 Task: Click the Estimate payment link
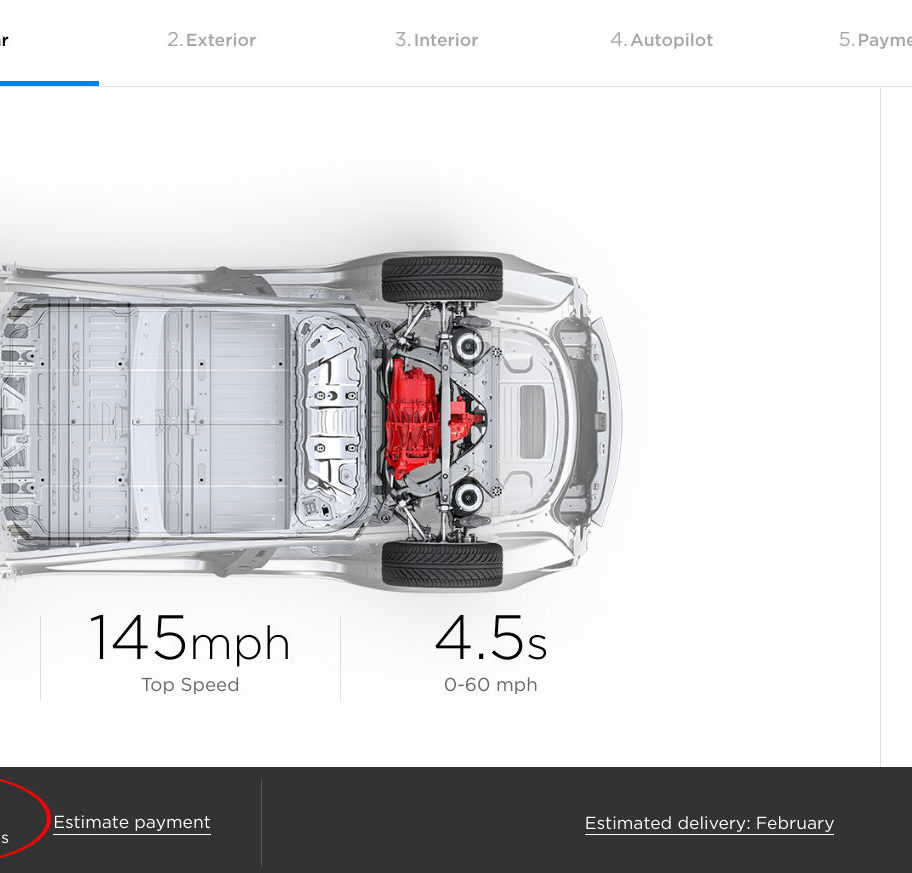[132, 822]
